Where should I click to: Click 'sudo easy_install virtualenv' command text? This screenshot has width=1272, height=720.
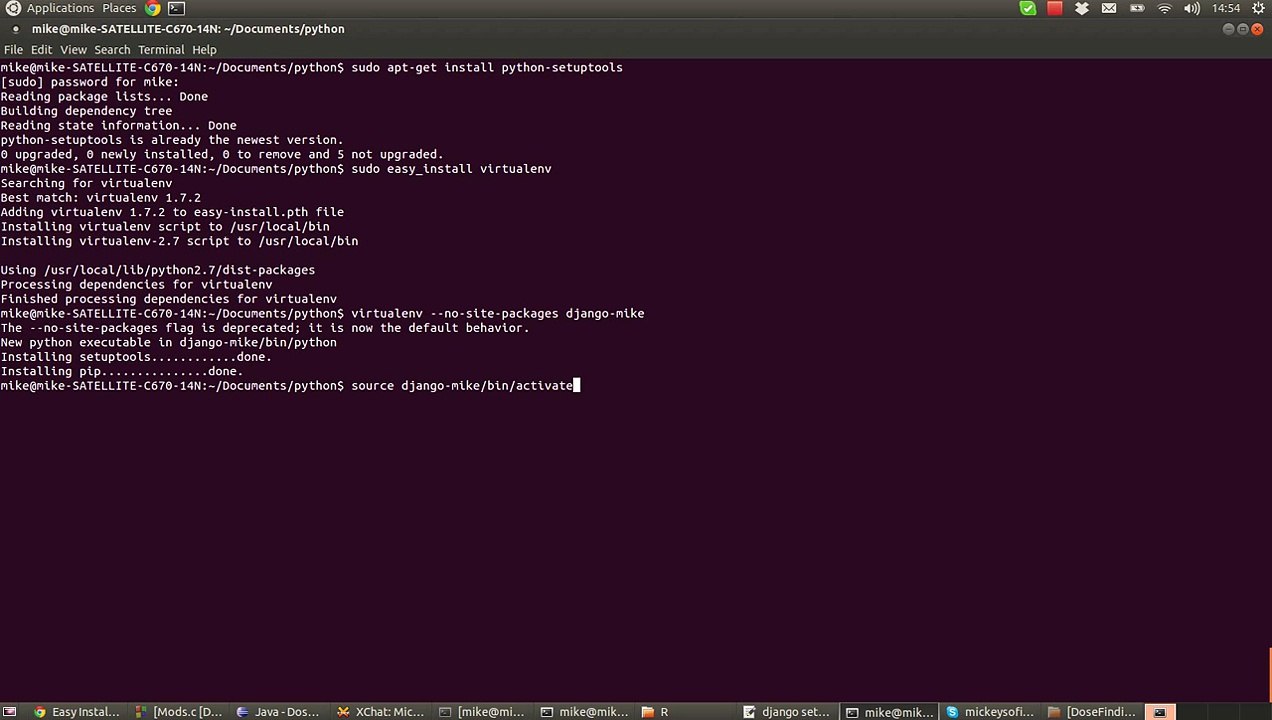[x=451, y=169]
